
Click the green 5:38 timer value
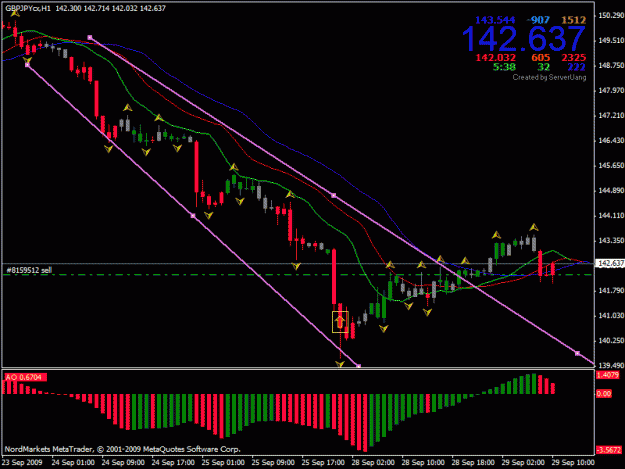[x=504, y=67]
